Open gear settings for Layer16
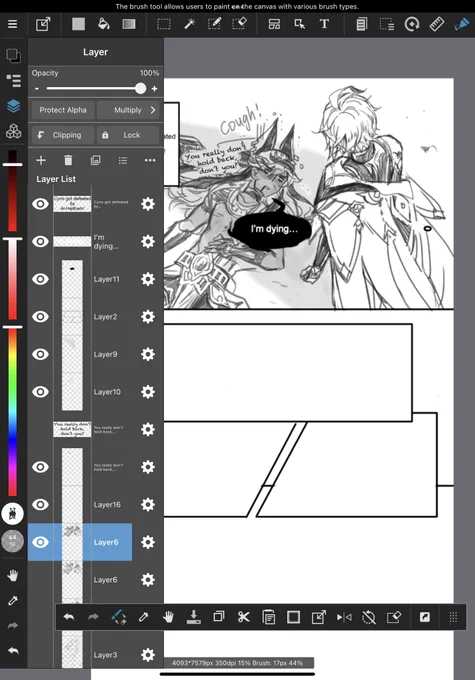 point(148,504)
